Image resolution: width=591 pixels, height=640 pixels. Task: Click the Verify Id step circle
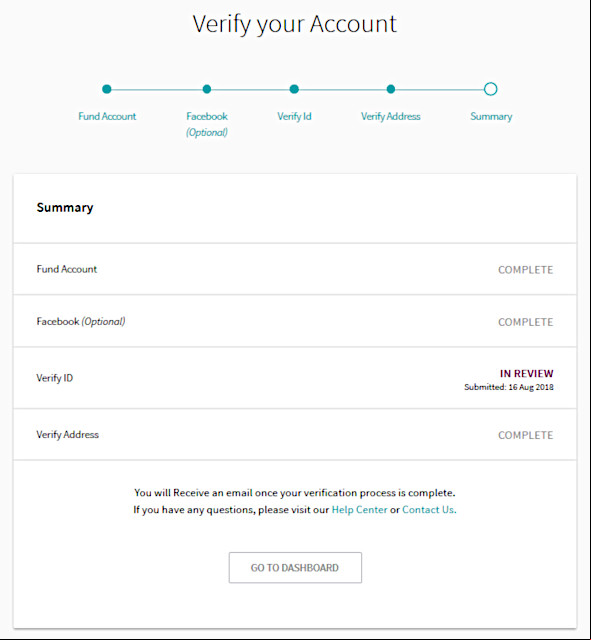point(294,89)
